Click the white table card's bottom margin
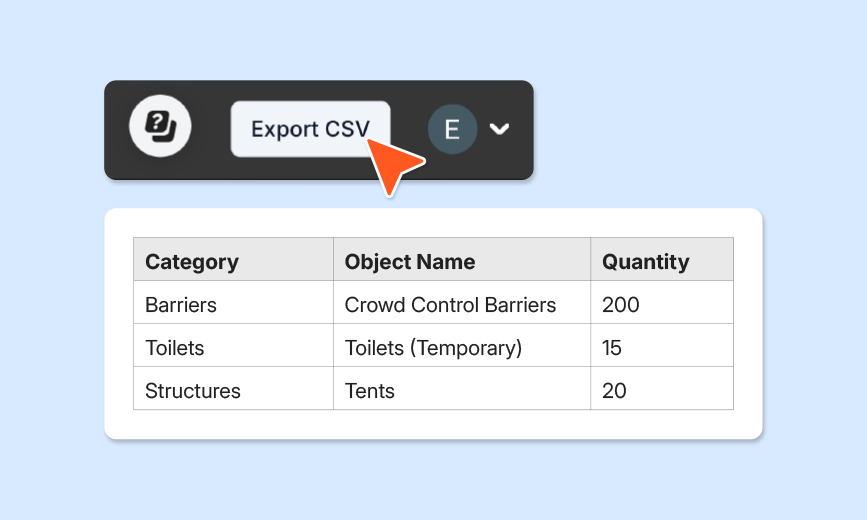The width and height of the screenshot is (867, 520). [x=434, y=425]
